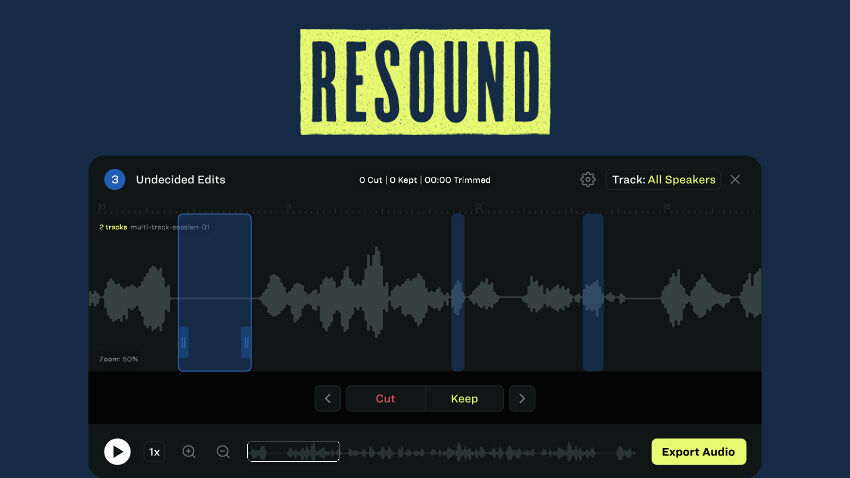
Task: Select the second narrow edit marker
Action: (x=458, y=293)
